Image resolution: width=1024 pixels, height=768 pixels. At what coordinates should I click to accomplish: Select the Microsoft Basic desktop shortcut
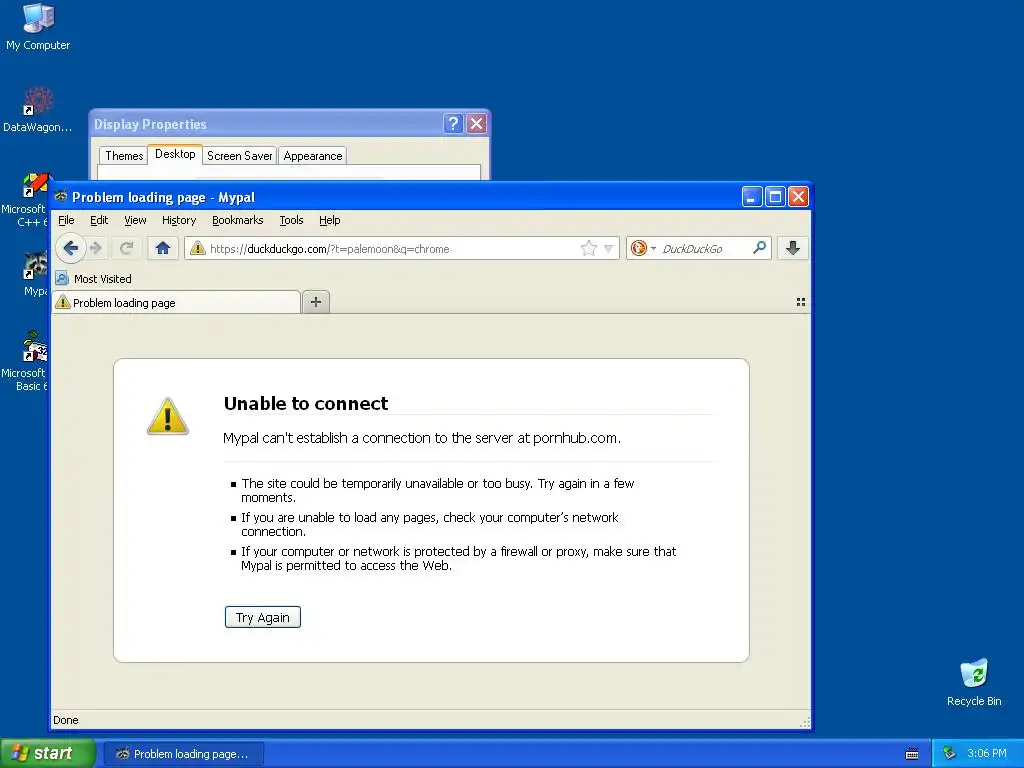tap(26, 361)
